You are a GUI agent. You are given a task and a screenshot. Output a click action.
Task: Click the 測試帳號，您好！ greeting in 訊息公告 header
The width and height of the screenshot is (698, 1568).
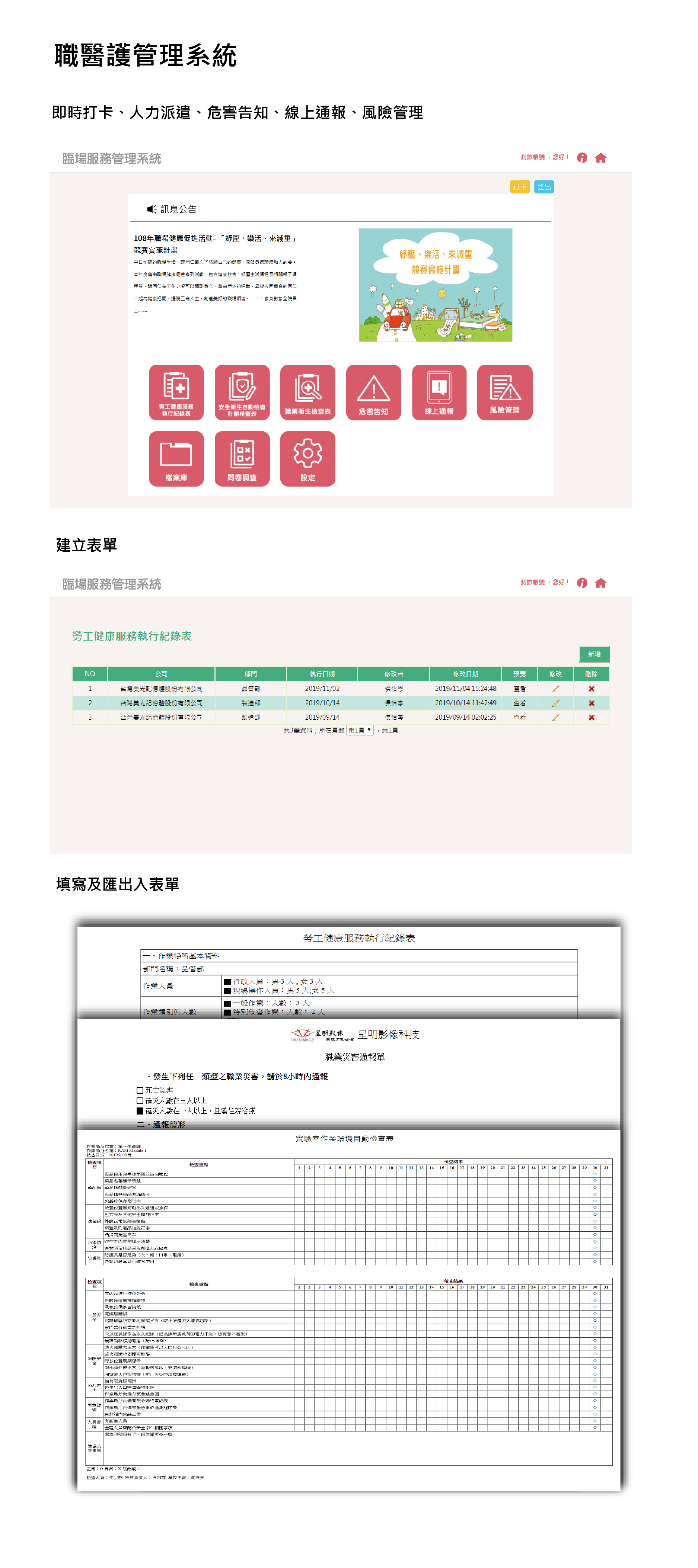[545, 158]
